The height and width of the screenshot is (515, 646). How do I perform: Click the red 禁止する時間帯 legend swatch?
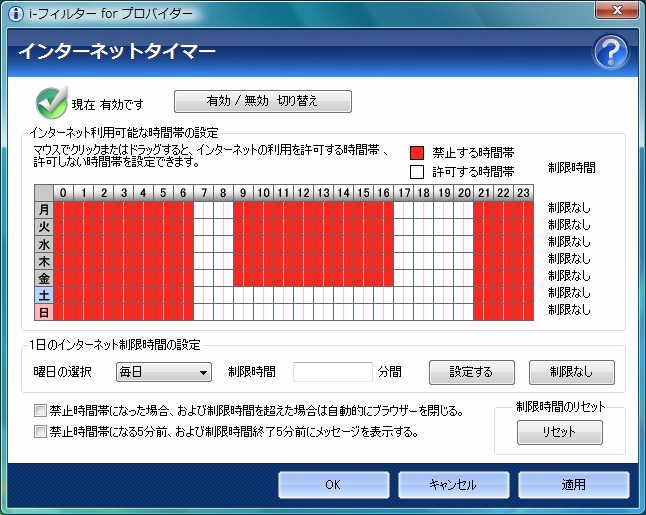coord(417,152)
